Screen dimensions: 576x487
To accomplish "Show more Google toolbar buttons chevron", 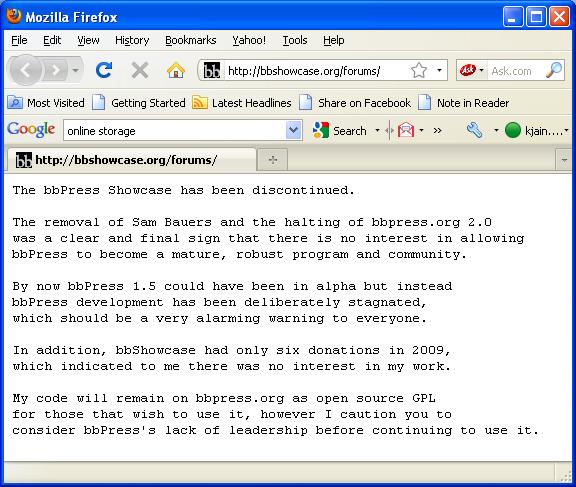I will point(437,130).
